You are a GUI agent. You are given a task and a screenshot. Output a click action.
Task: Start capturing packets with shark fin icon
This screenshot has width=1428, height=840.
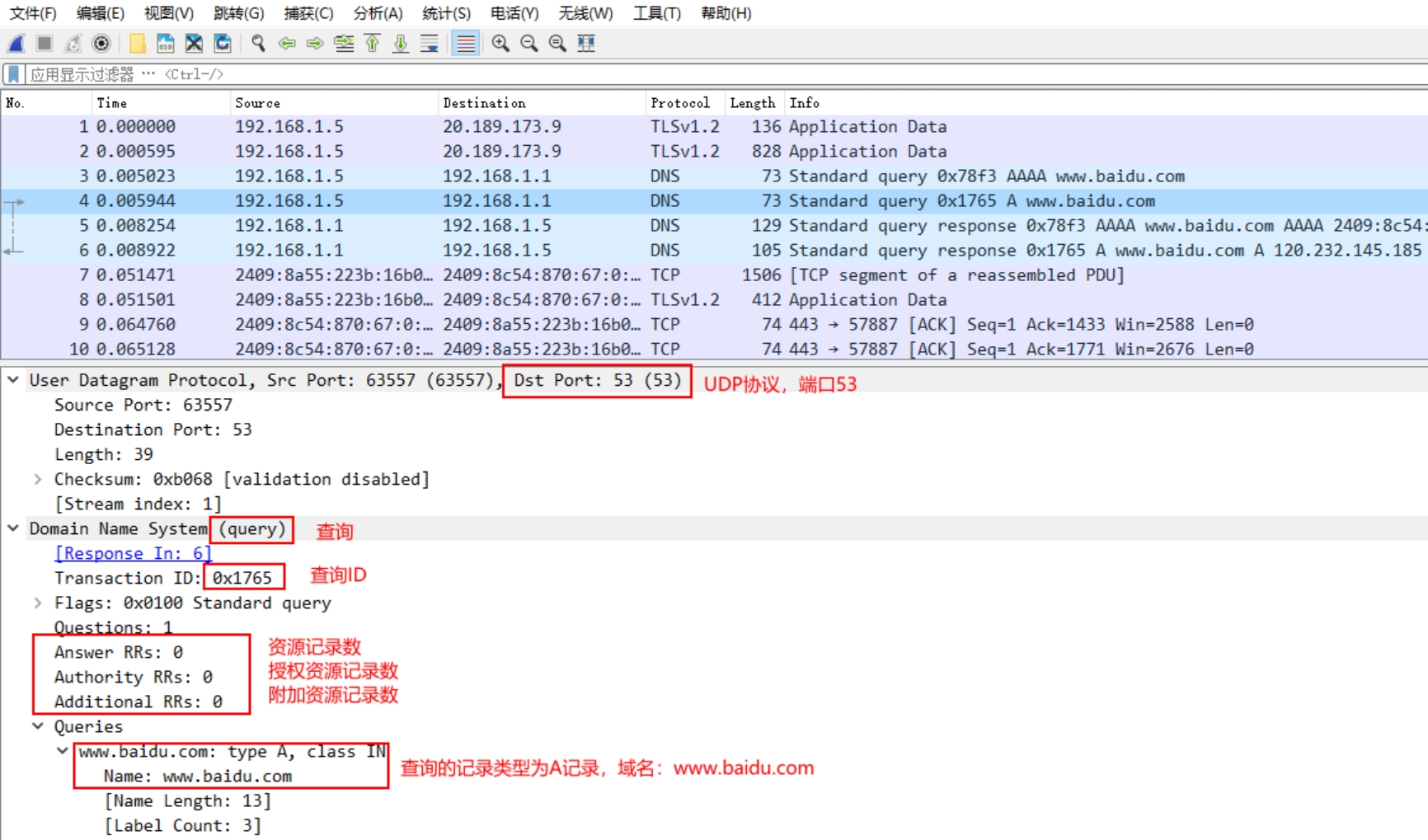click(x=16, y=44)
